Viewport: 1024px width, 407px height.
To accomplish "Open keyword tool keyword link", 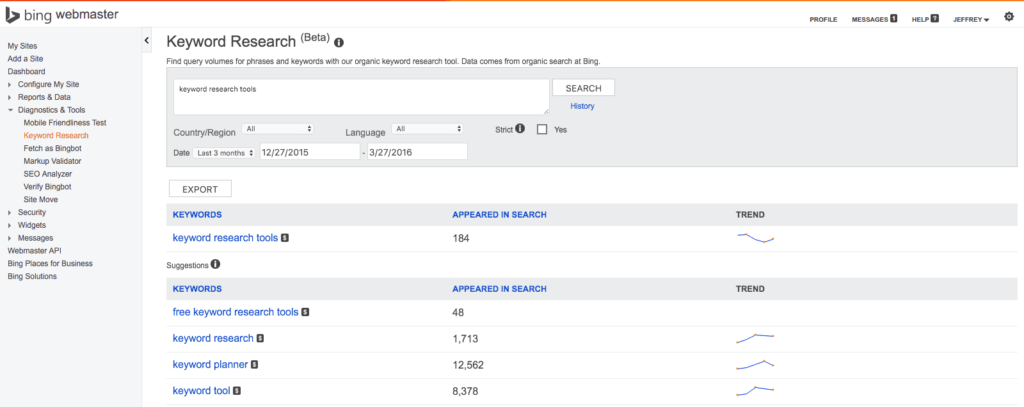I will pyautogui.click(x=201, y=391).
